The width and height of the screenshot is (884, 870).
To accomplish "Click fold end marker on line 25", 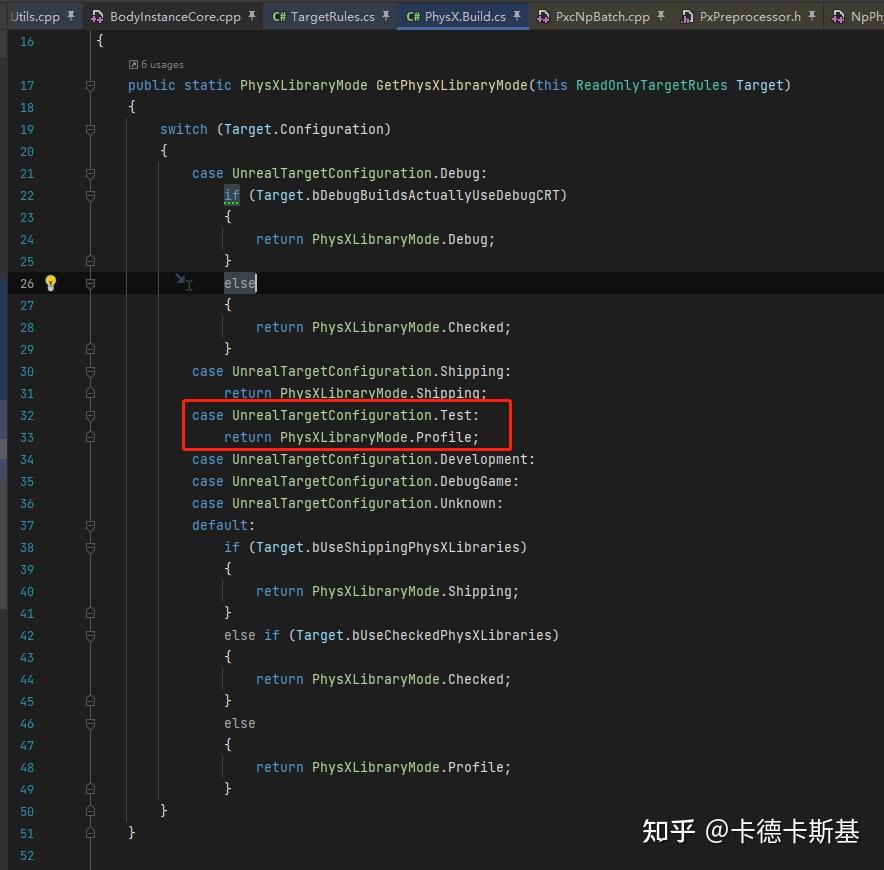I will (90, 261).
